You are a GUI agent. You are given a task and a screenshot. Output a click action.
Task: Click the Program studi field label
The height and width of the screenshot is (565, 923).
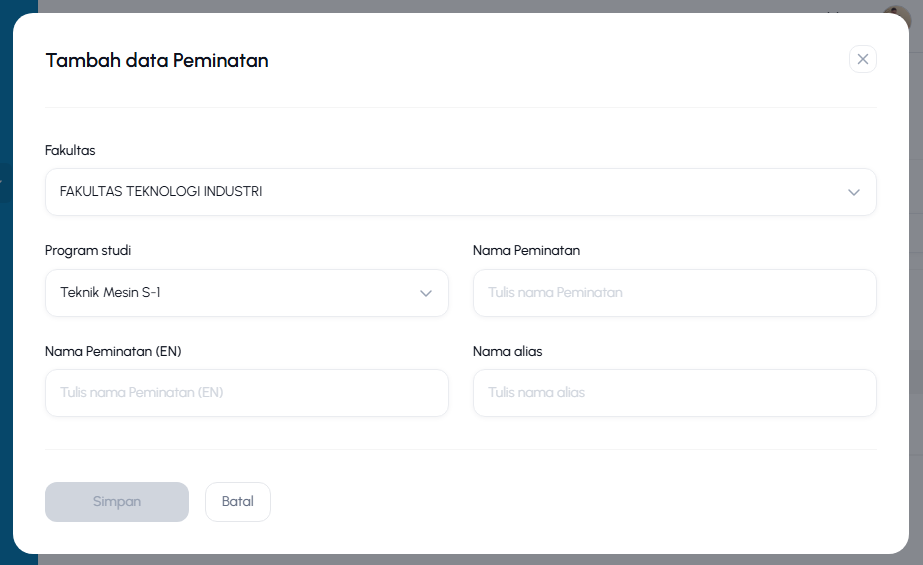(x=88, y=251)
